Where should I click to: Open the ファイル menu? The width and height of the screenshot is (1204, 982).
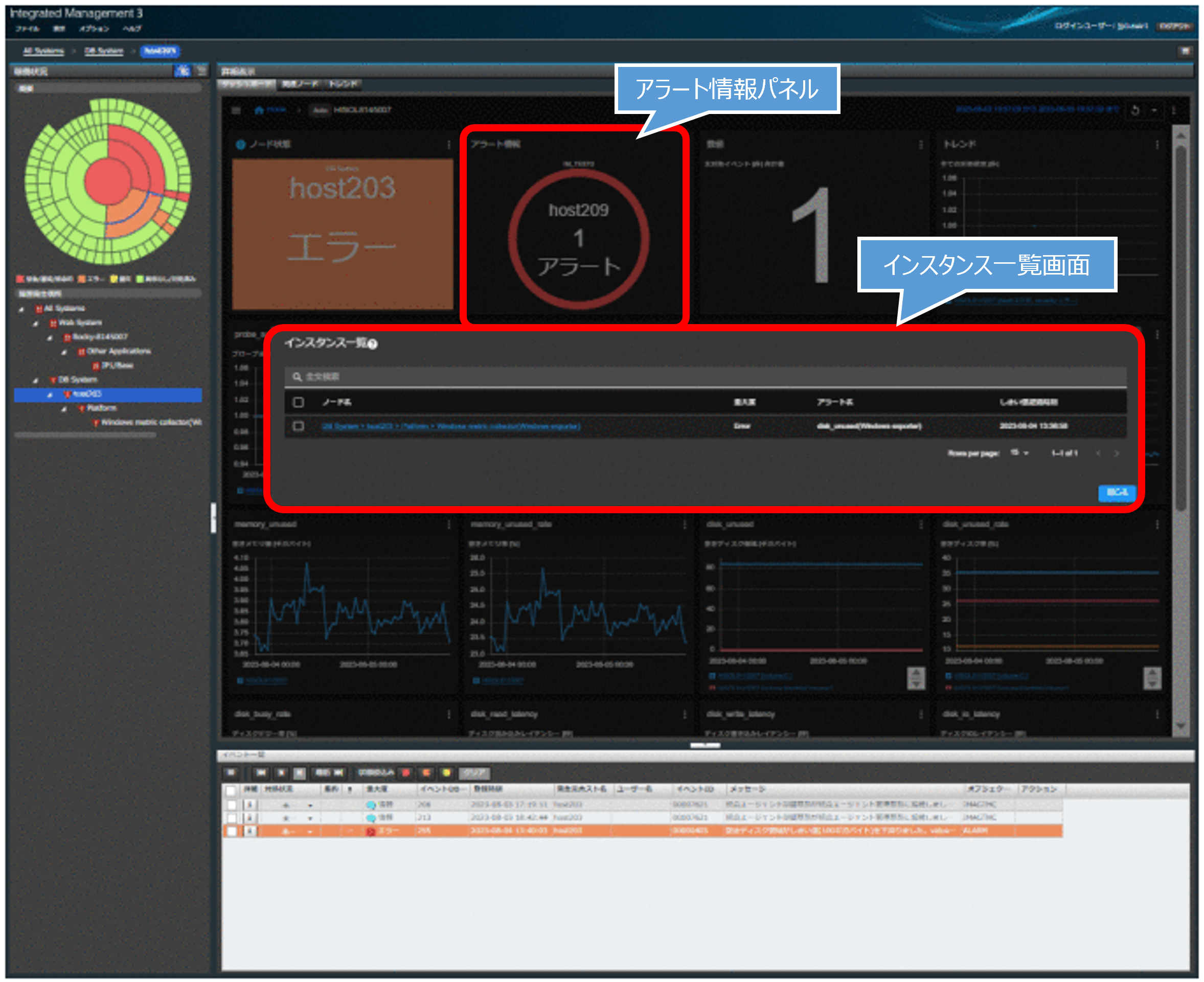(27, 28)
